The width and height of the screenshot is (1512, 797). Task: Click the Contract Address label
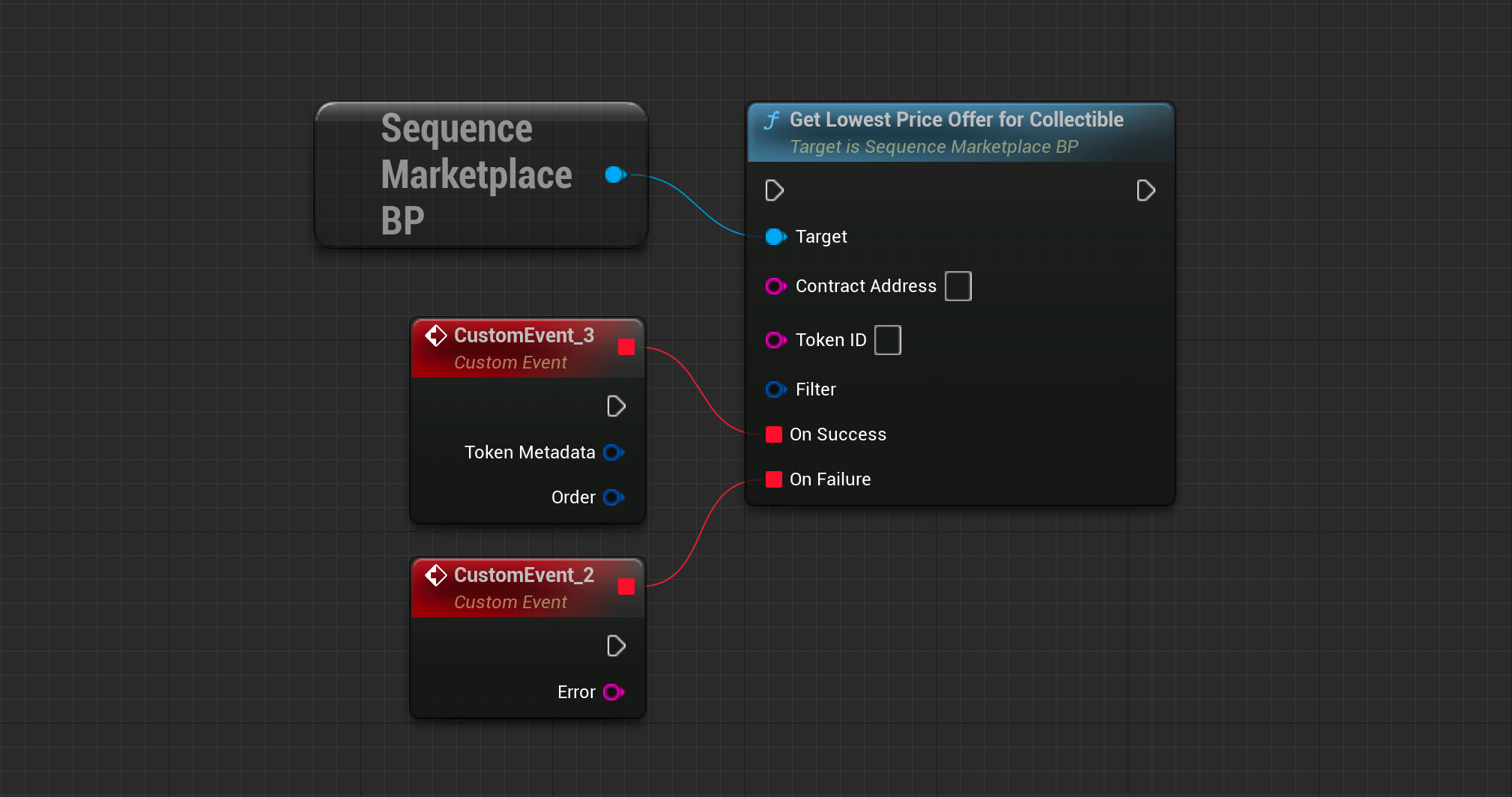[866, 286]
